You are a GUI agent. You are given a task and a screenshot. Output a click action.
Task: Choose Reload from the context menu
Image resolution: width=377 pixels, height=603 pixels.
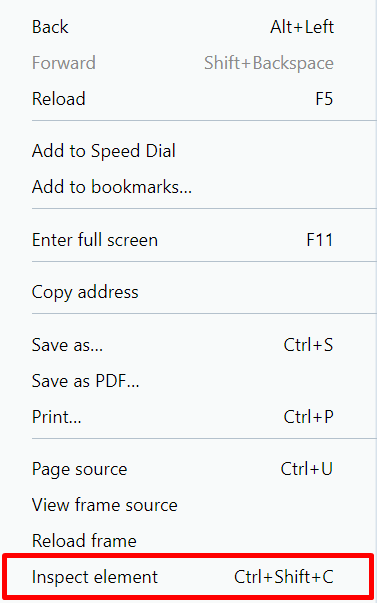[x=188, y=99]
